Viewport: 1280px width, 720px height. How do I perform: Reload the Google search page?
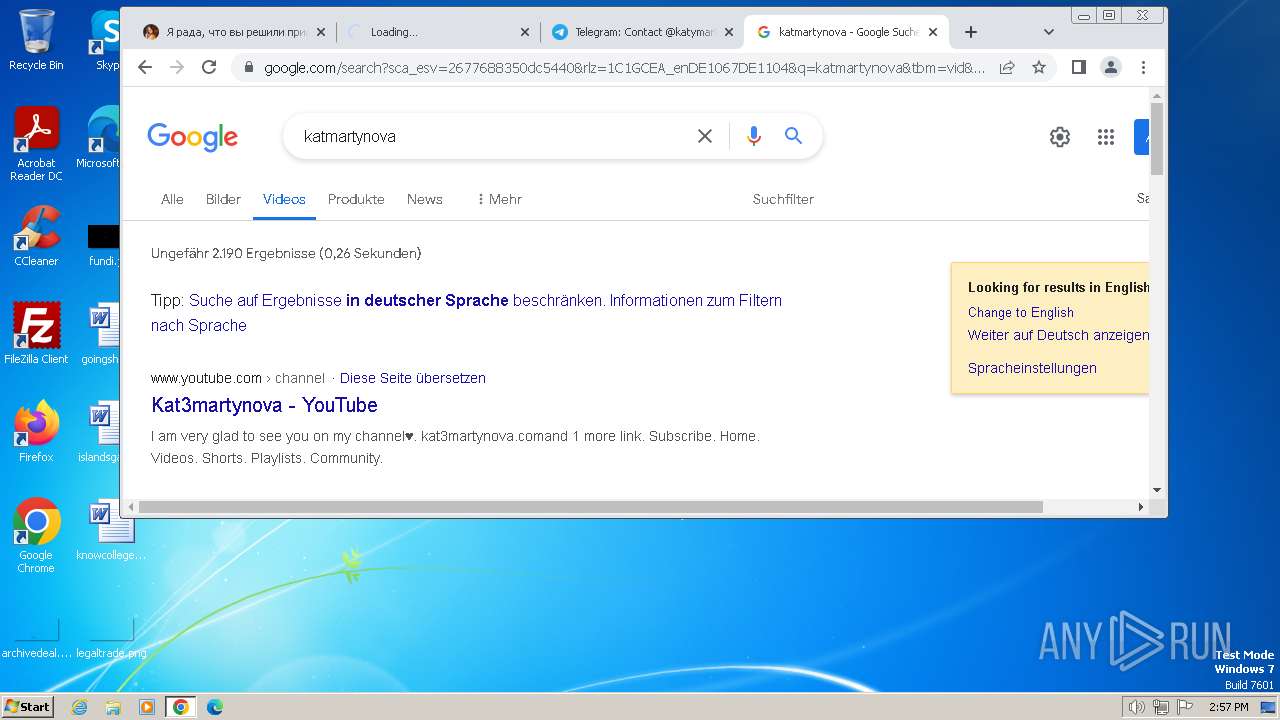(x=209, y=67)
